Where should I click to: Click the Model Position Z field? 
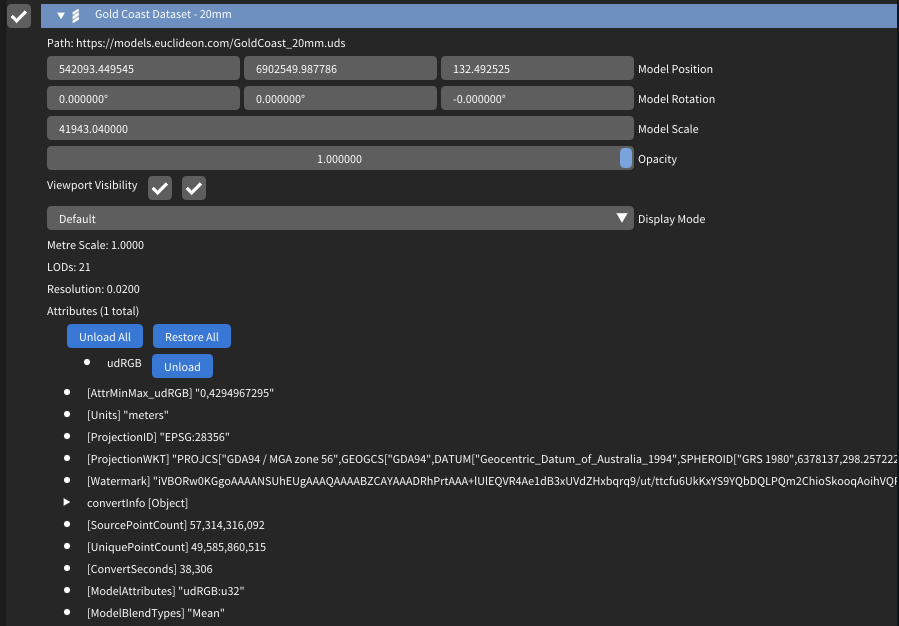point(537,69)
